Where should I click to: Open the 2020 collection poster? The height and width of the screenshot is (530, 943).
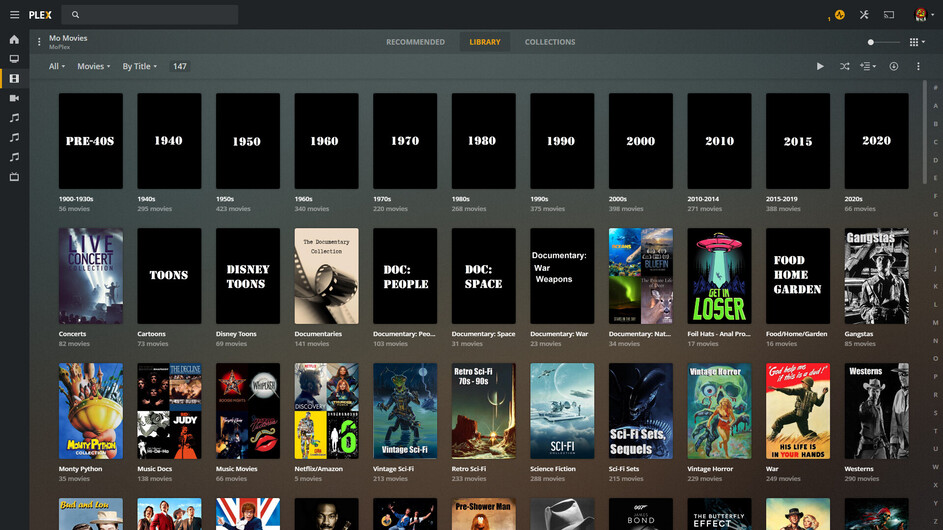[x=876, y=141]
